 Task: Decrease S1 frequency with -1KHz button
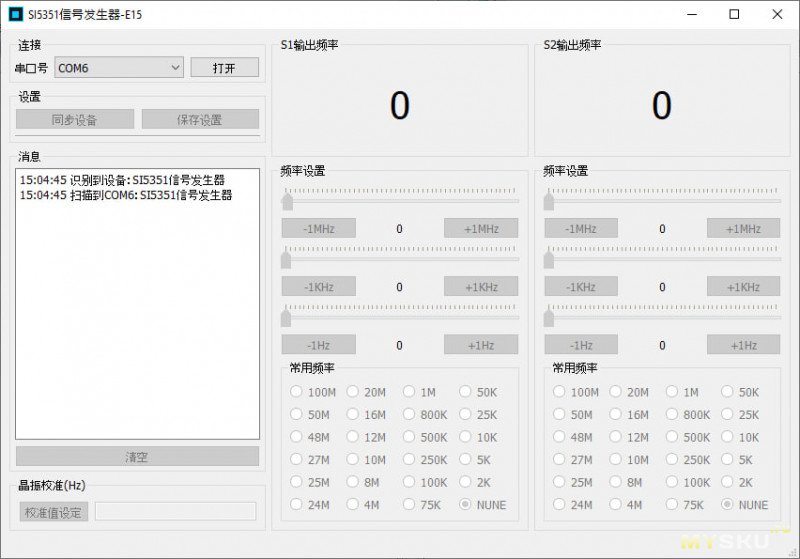(318, 287)
